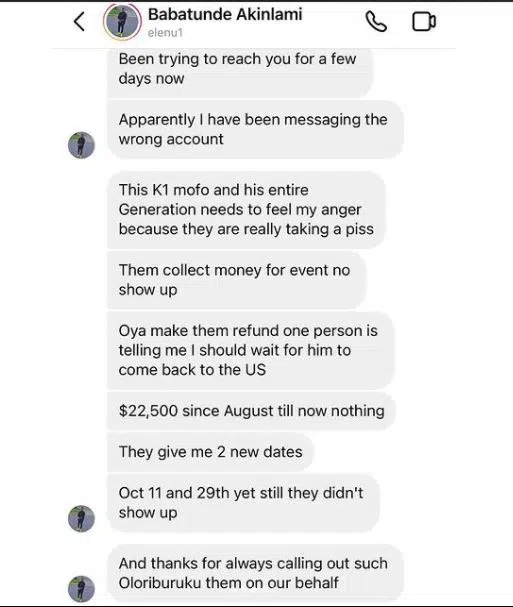Tap "Generation needs to feel my anger" line
Image resolution: width=513 pixels, height=607 pixels.
pos(240,210)
